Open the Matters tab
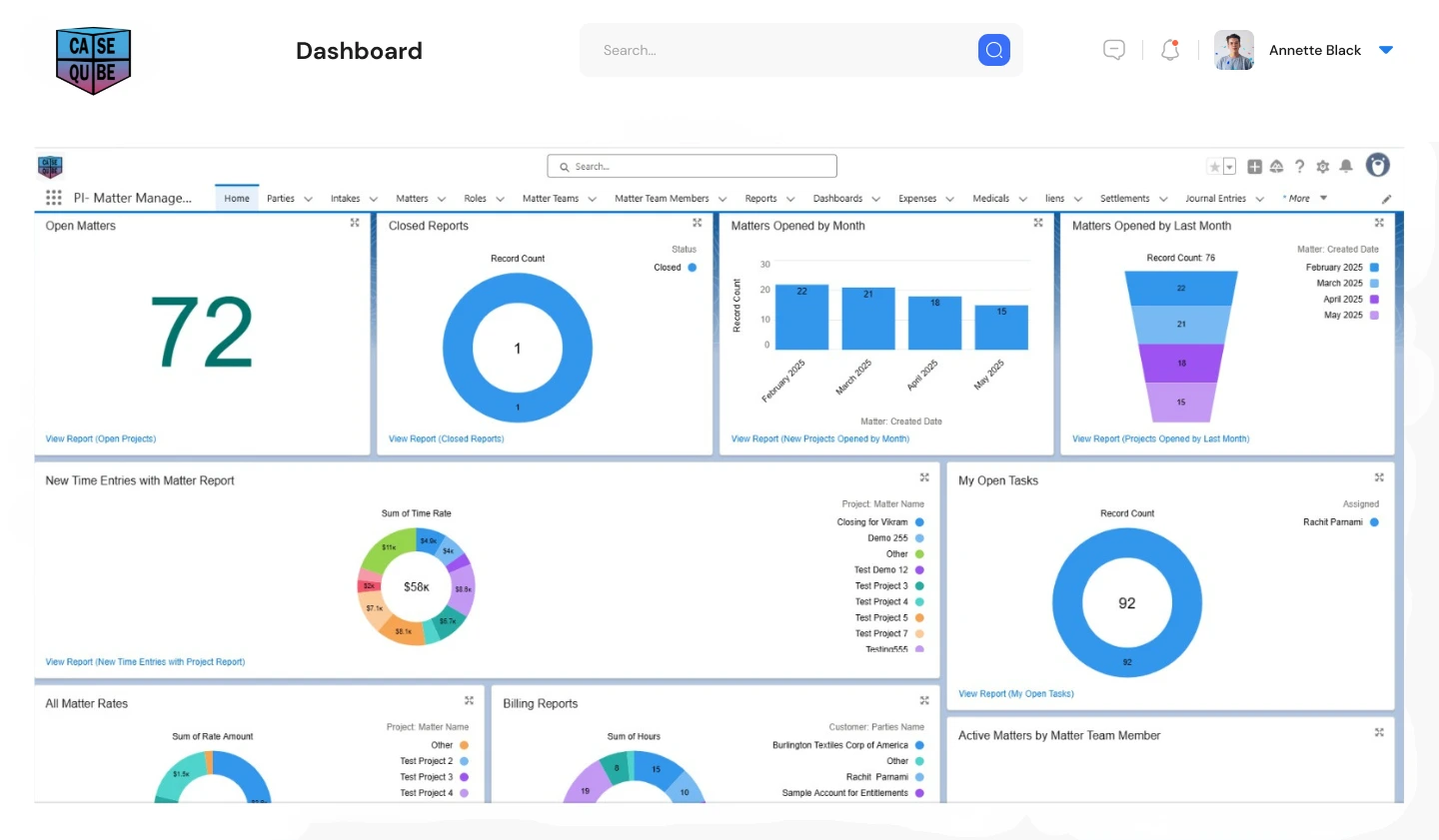This screenshot has height=840, width=1439. 412,198
